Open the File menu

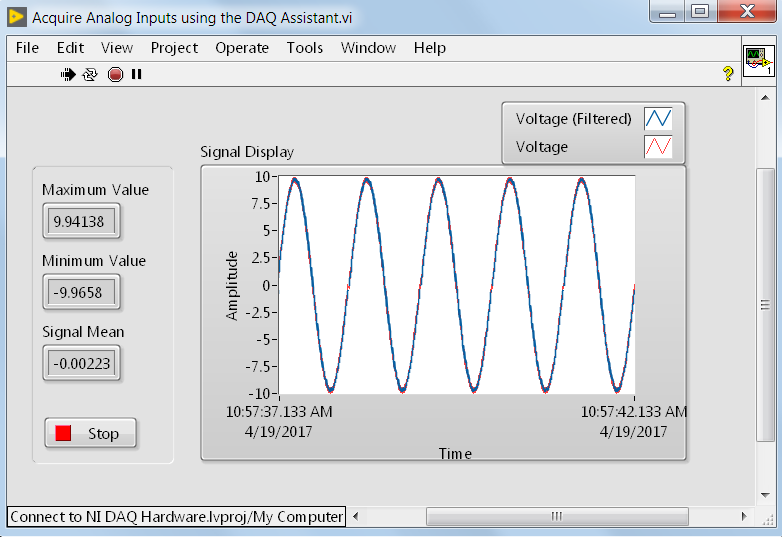(x=27, y=48)
